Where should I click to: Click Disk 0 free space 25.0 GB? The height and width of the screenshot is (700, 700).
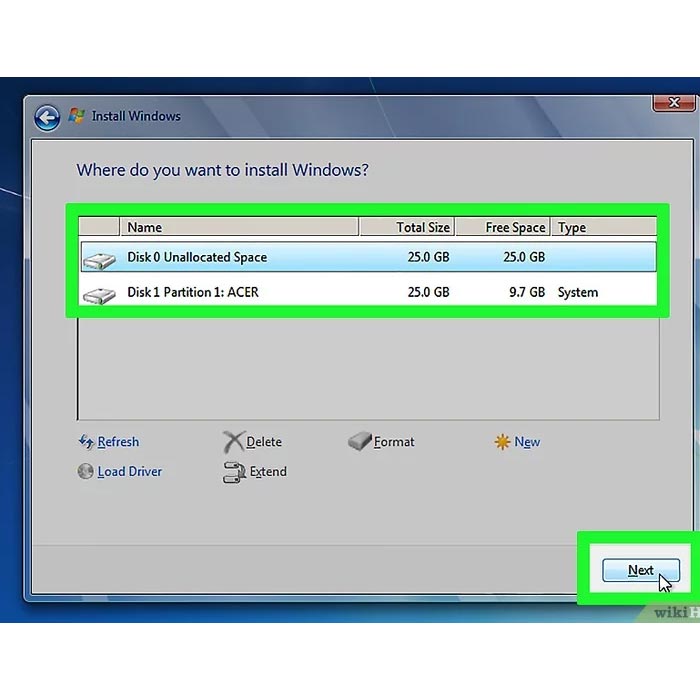524,257
